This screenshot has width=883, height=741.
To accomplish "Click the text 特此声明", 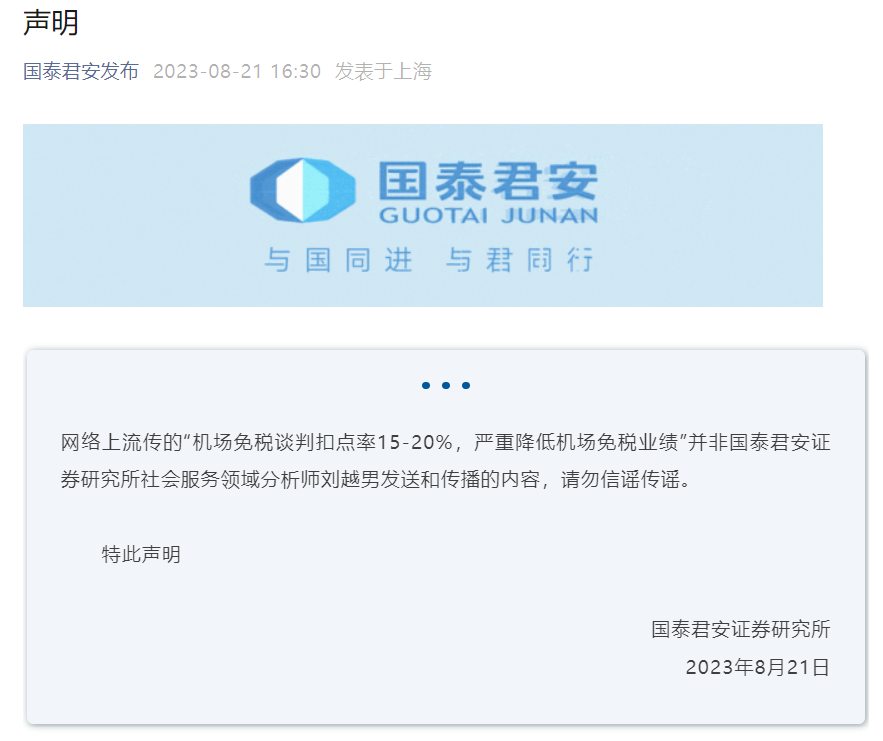I will click(x=141, y=554).
